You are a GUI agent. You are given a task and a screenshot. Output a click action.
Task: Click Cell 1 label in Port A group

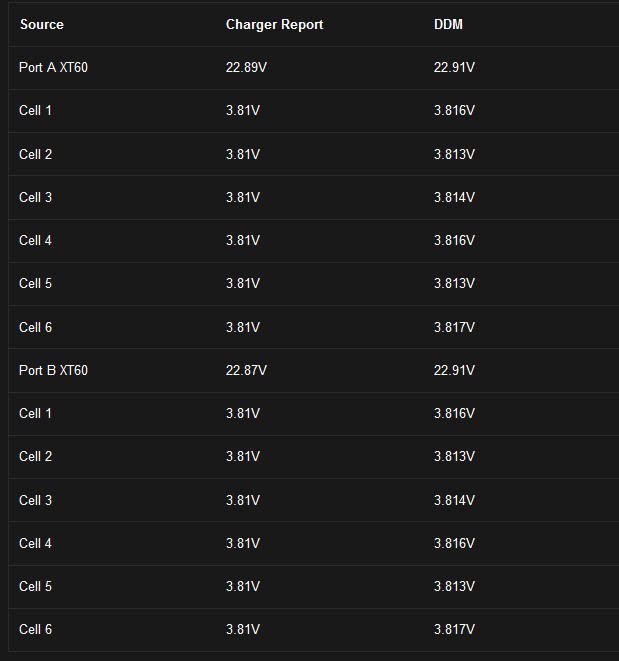[x=35, y=110]
